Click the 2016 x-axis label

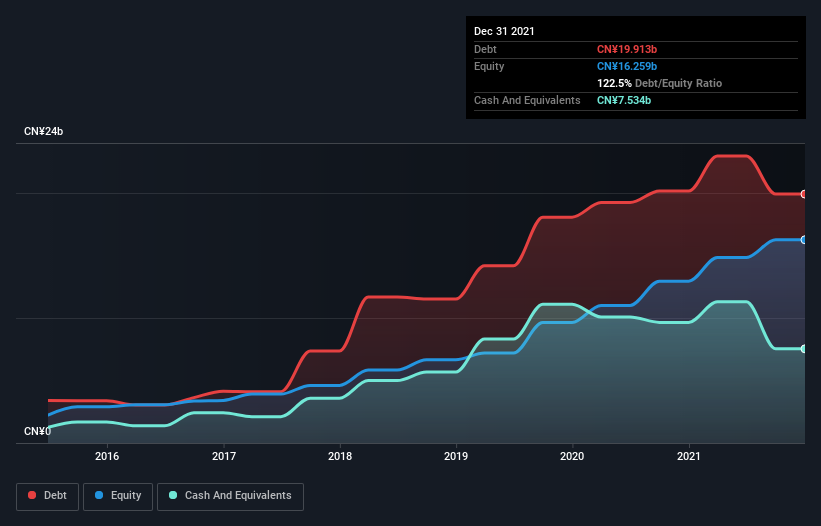coord(107,456)
